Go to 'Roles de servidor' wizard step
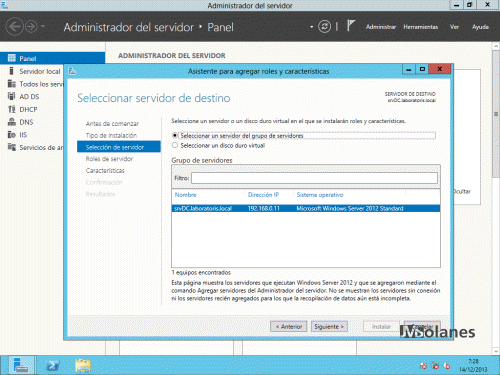500x375 pixels. tap(109, 159)
